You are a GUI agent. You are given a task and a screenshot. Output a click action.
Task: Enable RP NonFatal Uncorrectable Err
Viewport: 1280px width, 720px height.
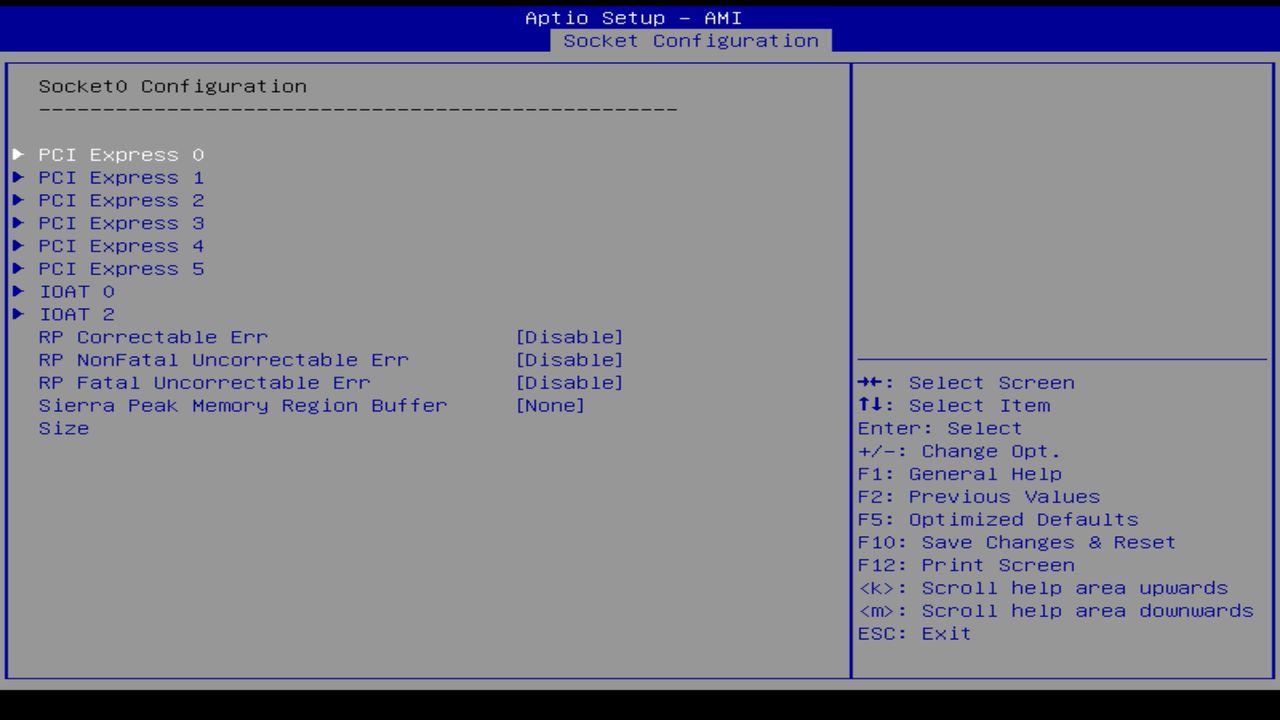click(x=571, y=359)
